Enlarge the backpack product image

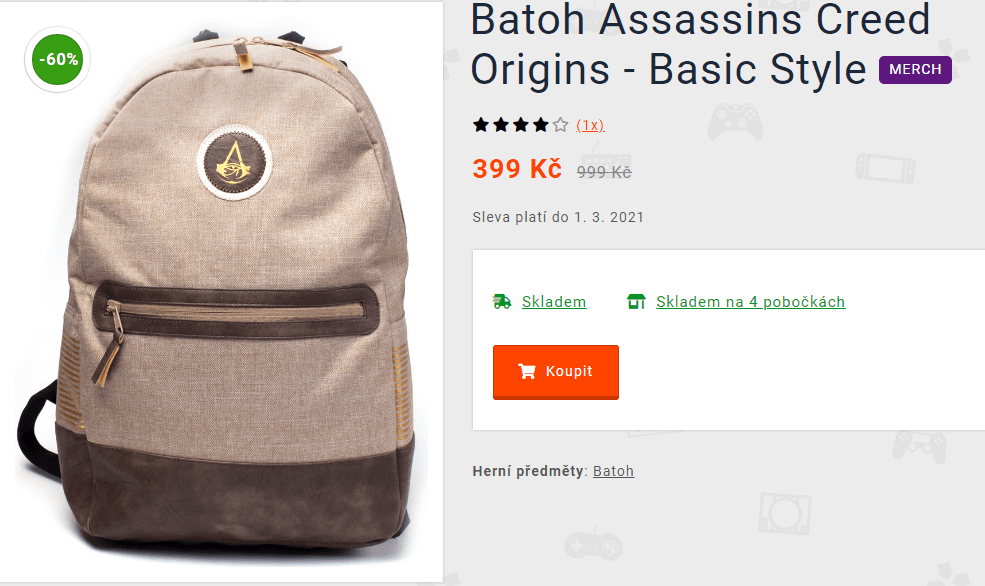click(x=221, y=292)
